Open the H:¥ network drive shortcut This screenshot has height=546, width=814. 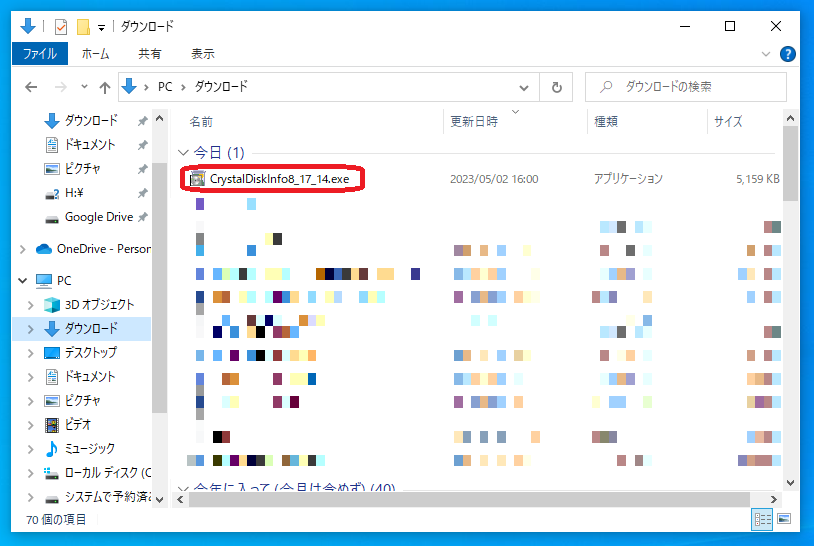(74, 193)
